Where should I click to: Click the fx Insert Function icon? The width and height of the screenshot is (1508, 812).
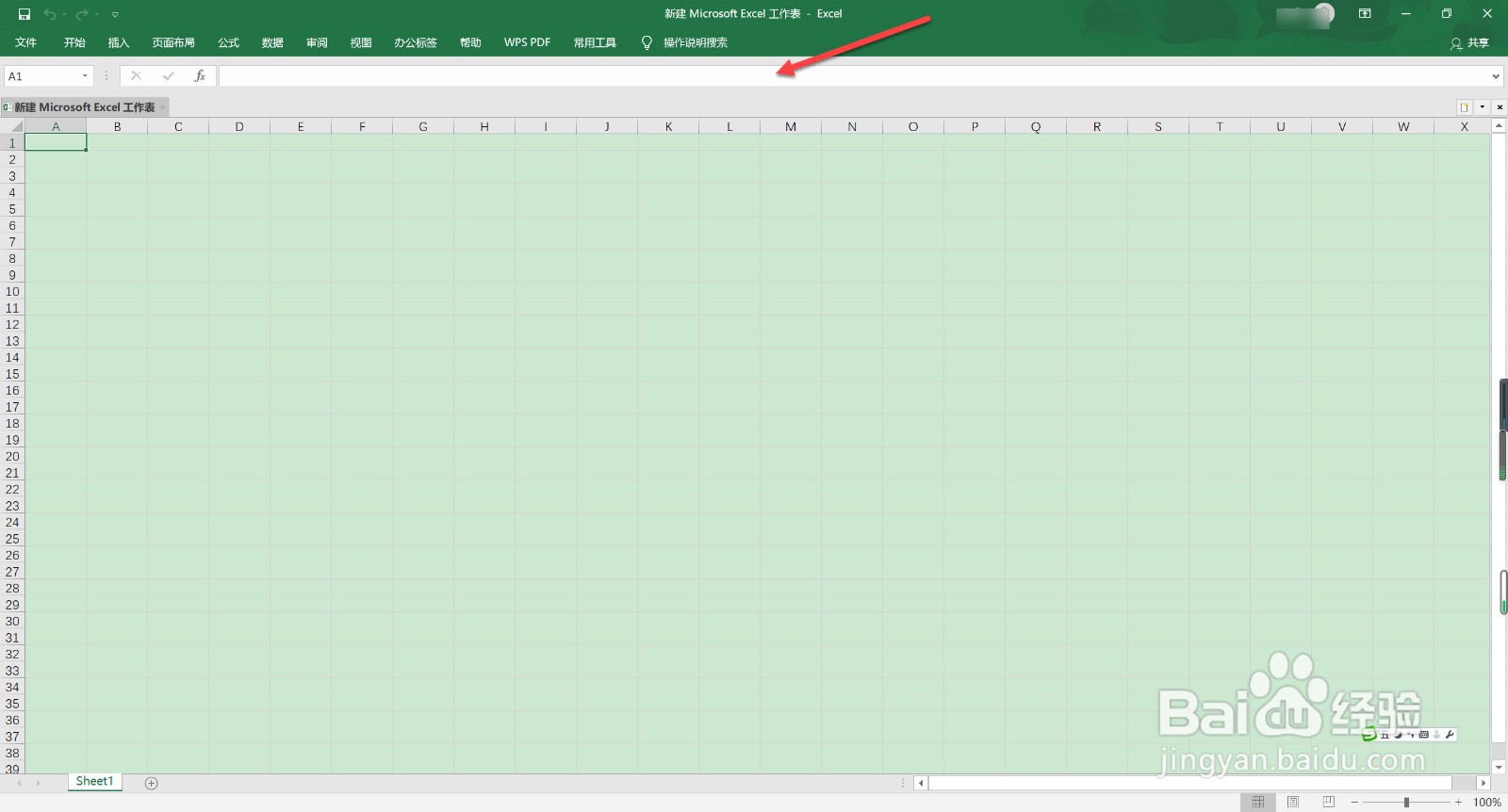tap(200, 76)
